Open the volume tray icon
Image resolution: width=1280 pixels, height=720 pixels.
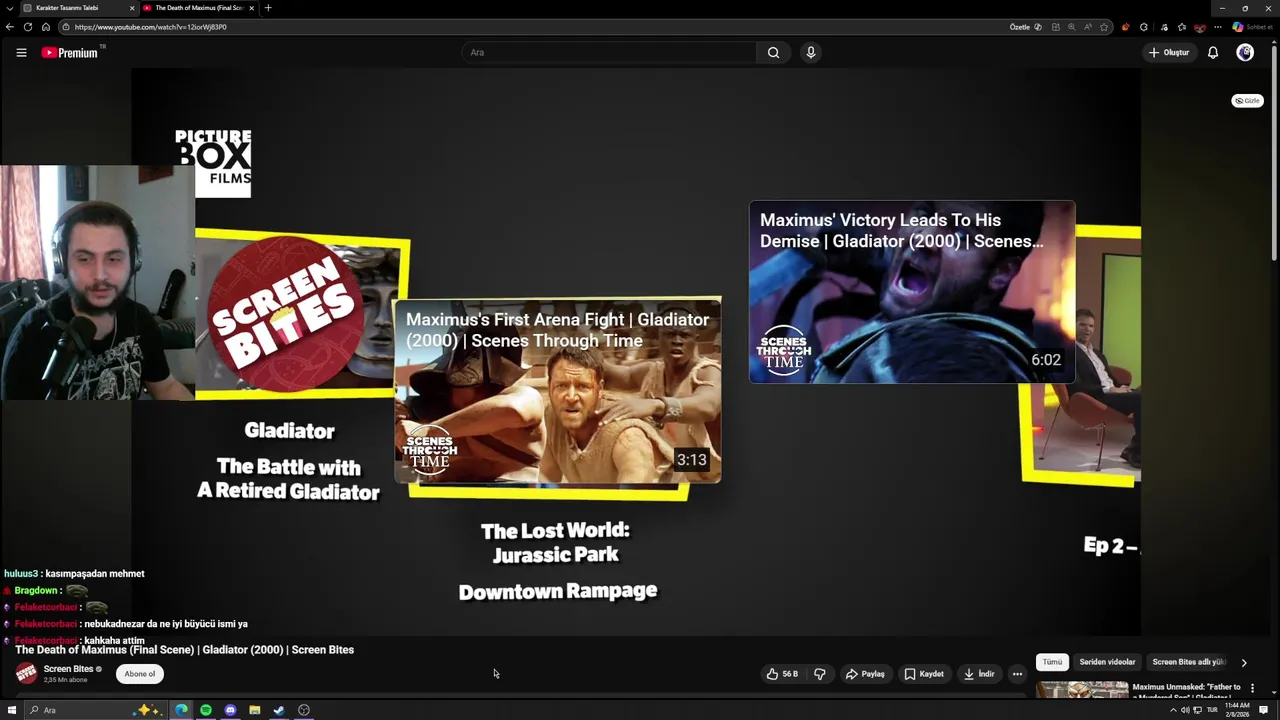pyautogui.click(x=1185, y=710)
